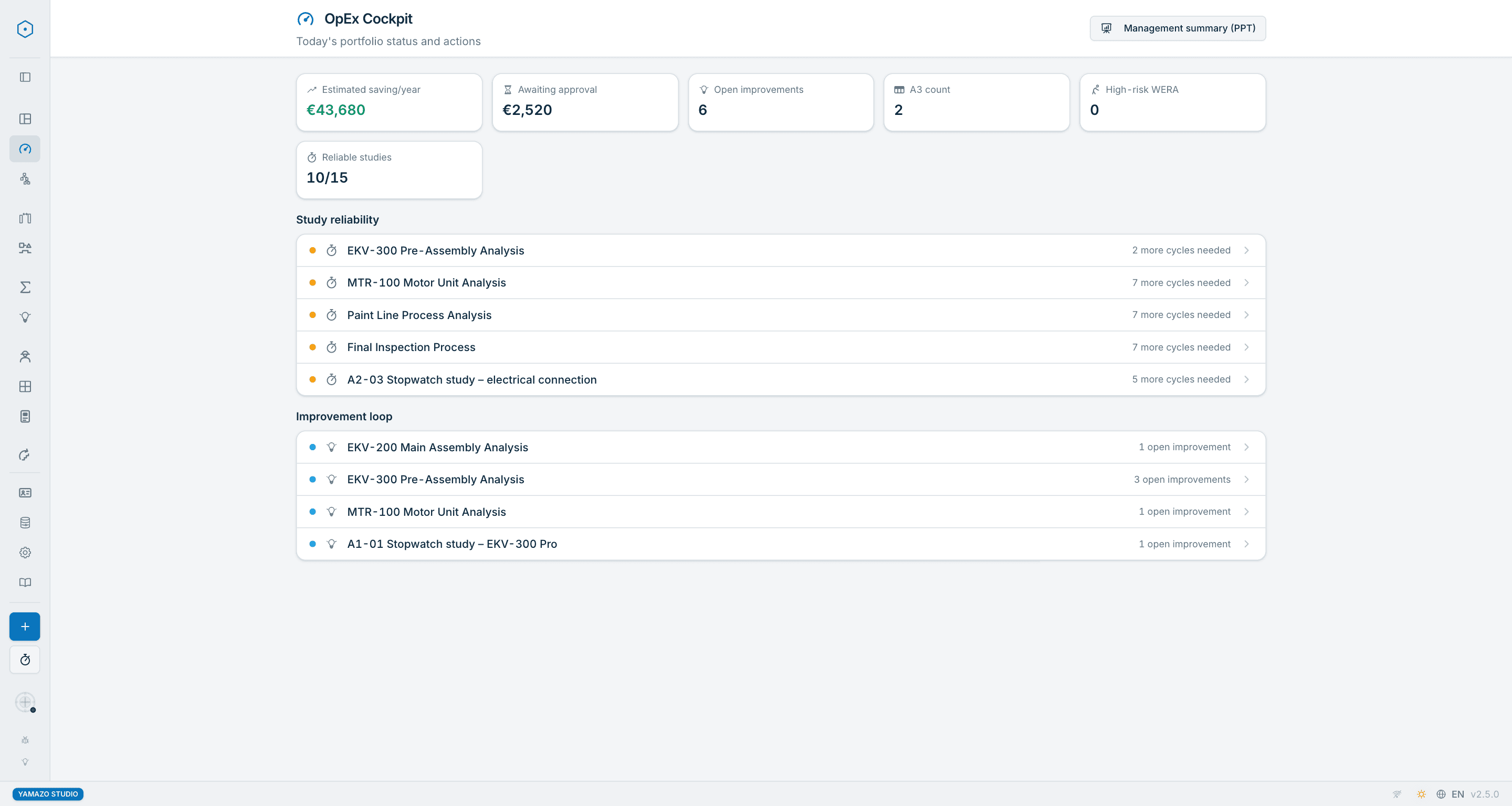
Task: Open the circular refresh-arrow sidebar icon
Action: click(25, 454)
